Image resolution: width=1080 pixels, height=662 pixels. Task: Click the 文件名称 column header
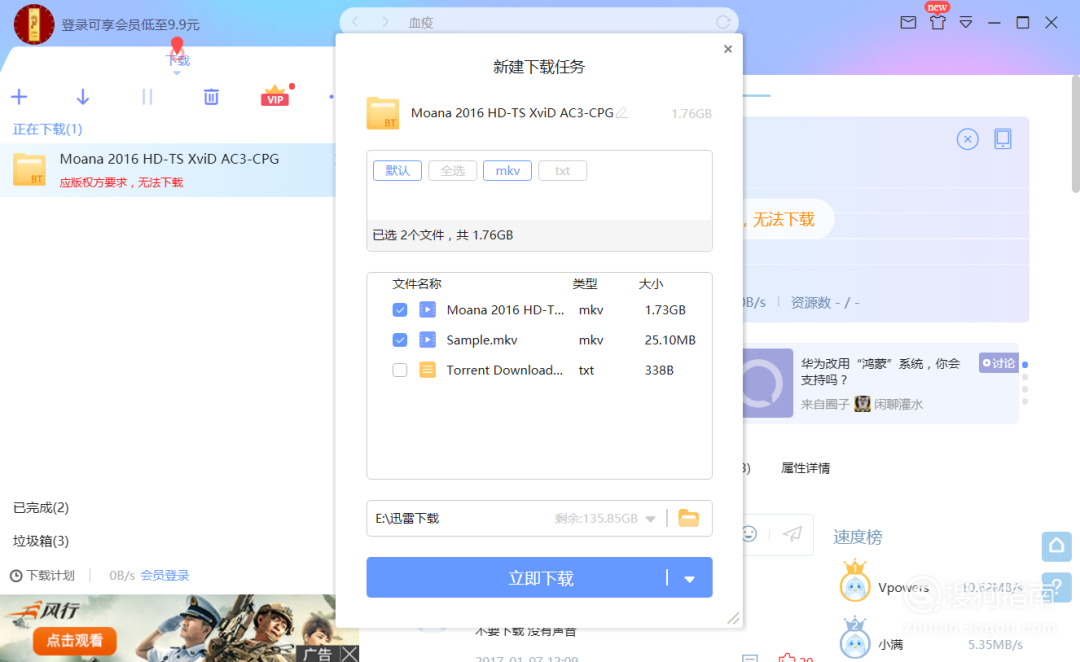(x=417, y=284)
